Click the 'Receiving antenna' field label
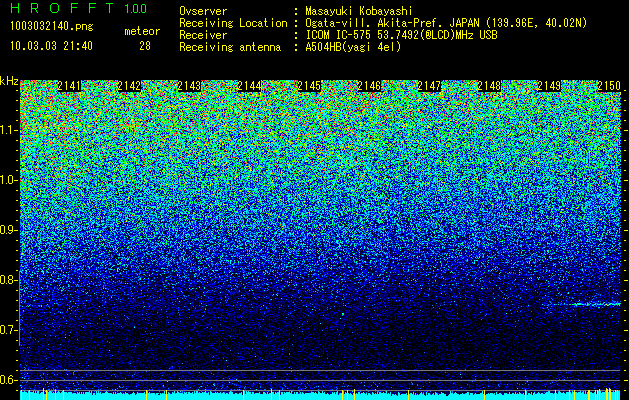 pos(230,47)
